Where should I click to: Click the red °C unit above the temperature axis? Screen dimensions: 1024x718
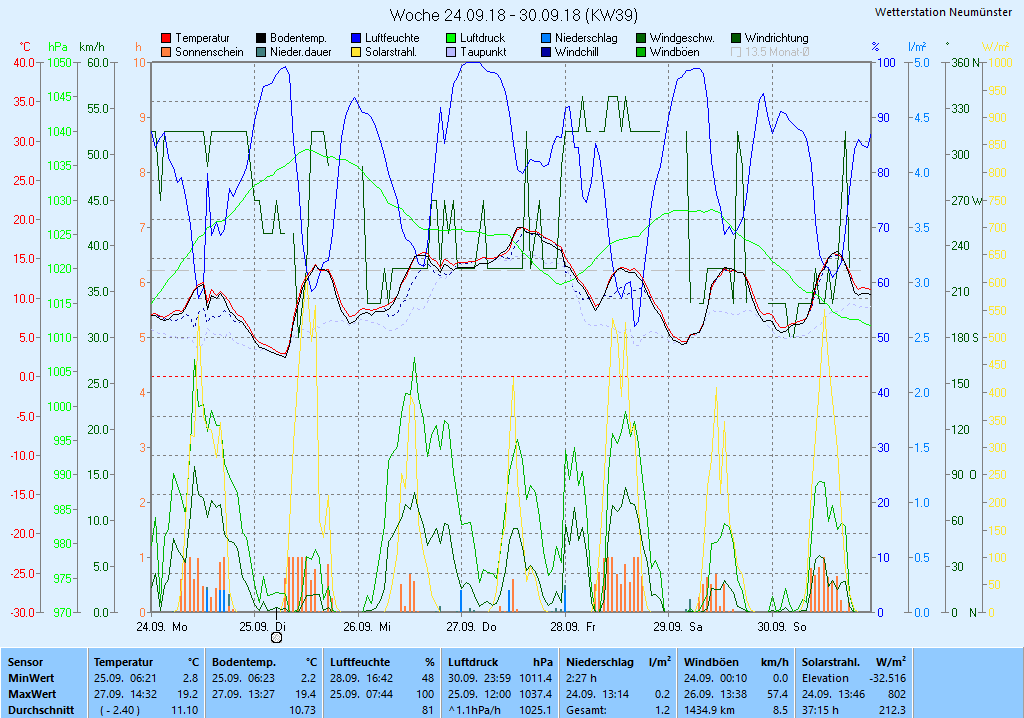25,47
